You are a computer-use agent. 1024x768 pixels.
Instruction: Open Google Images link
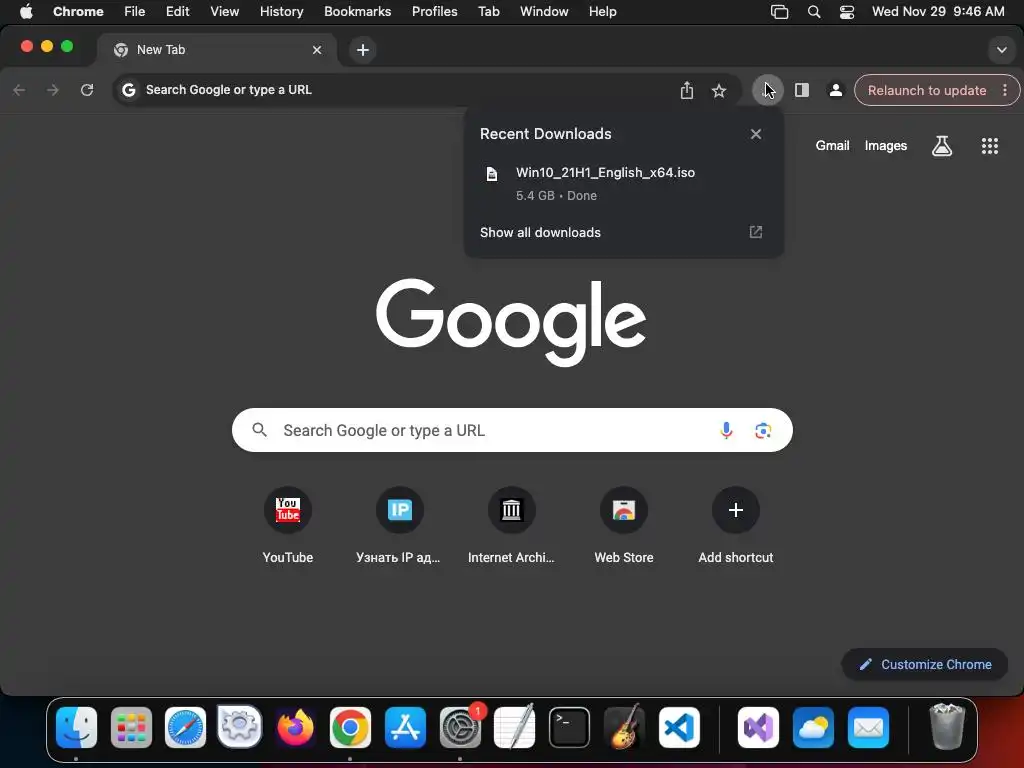pyautogui.click(x=886, y=146)
